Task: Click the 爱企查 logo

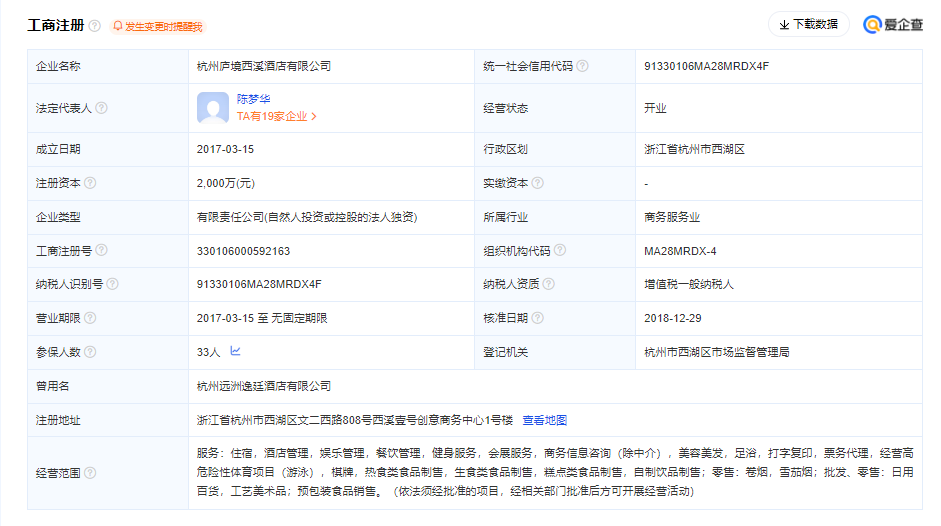Action: click(x=893, y=25)
